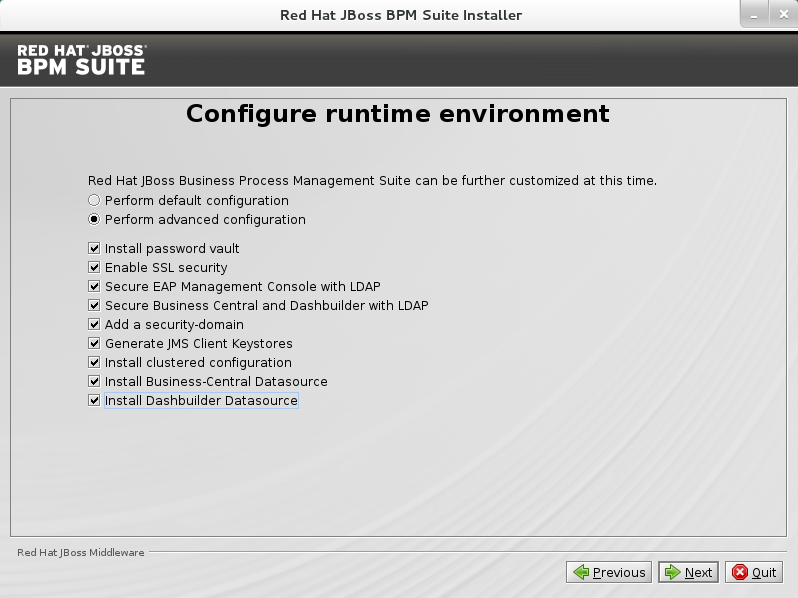The width and height of the screenshot is (798, 598).
Task: Toggle Secure Business Central and Dashbuilder with LDAP
Action: [x=94, y=305]
